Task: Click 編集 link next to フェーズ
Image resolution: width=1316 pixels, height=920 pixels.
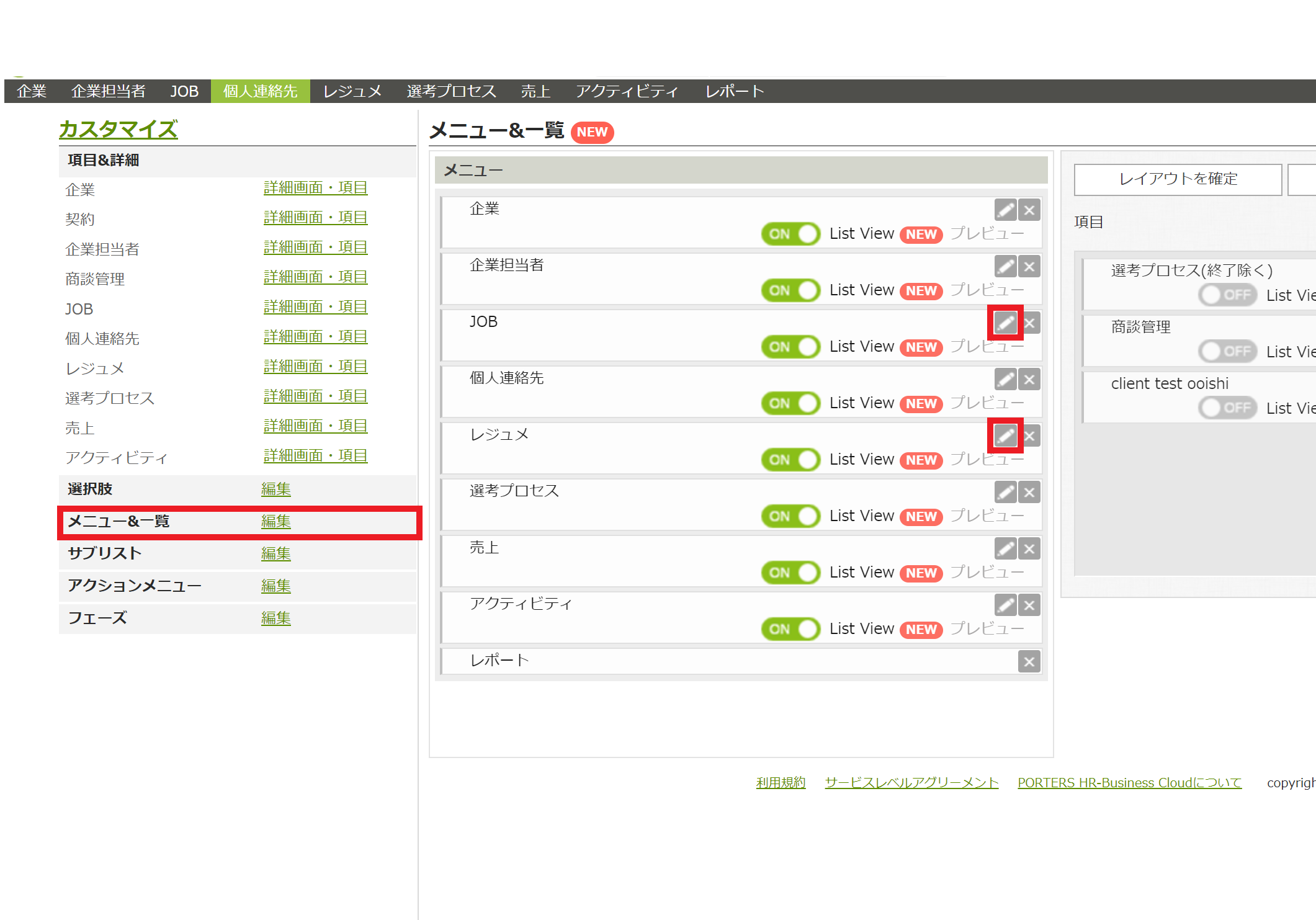Action: pyautogui.click(x=275, y=618)
